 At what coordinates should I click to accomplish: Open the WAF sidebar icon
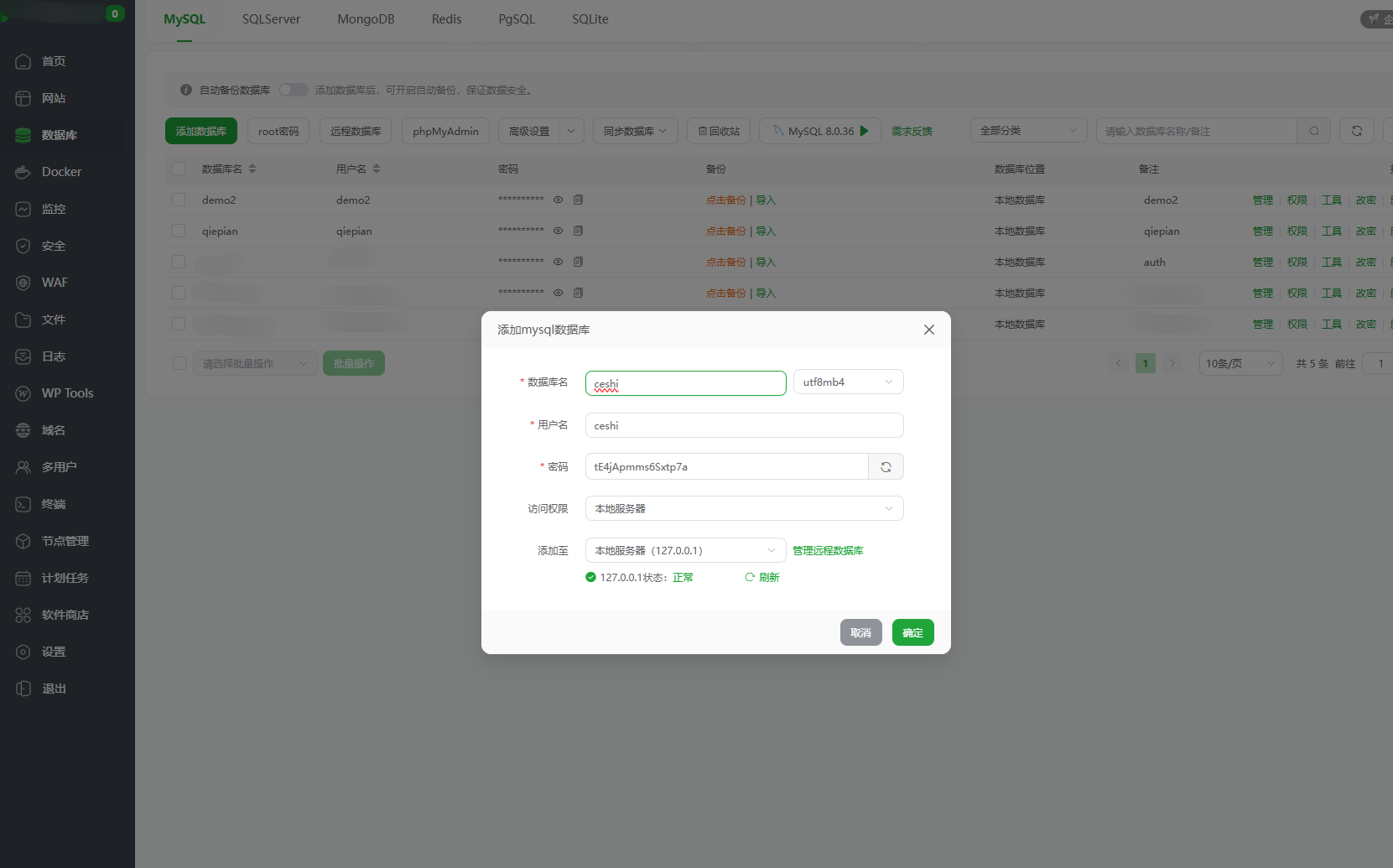(x=23, y=283)
